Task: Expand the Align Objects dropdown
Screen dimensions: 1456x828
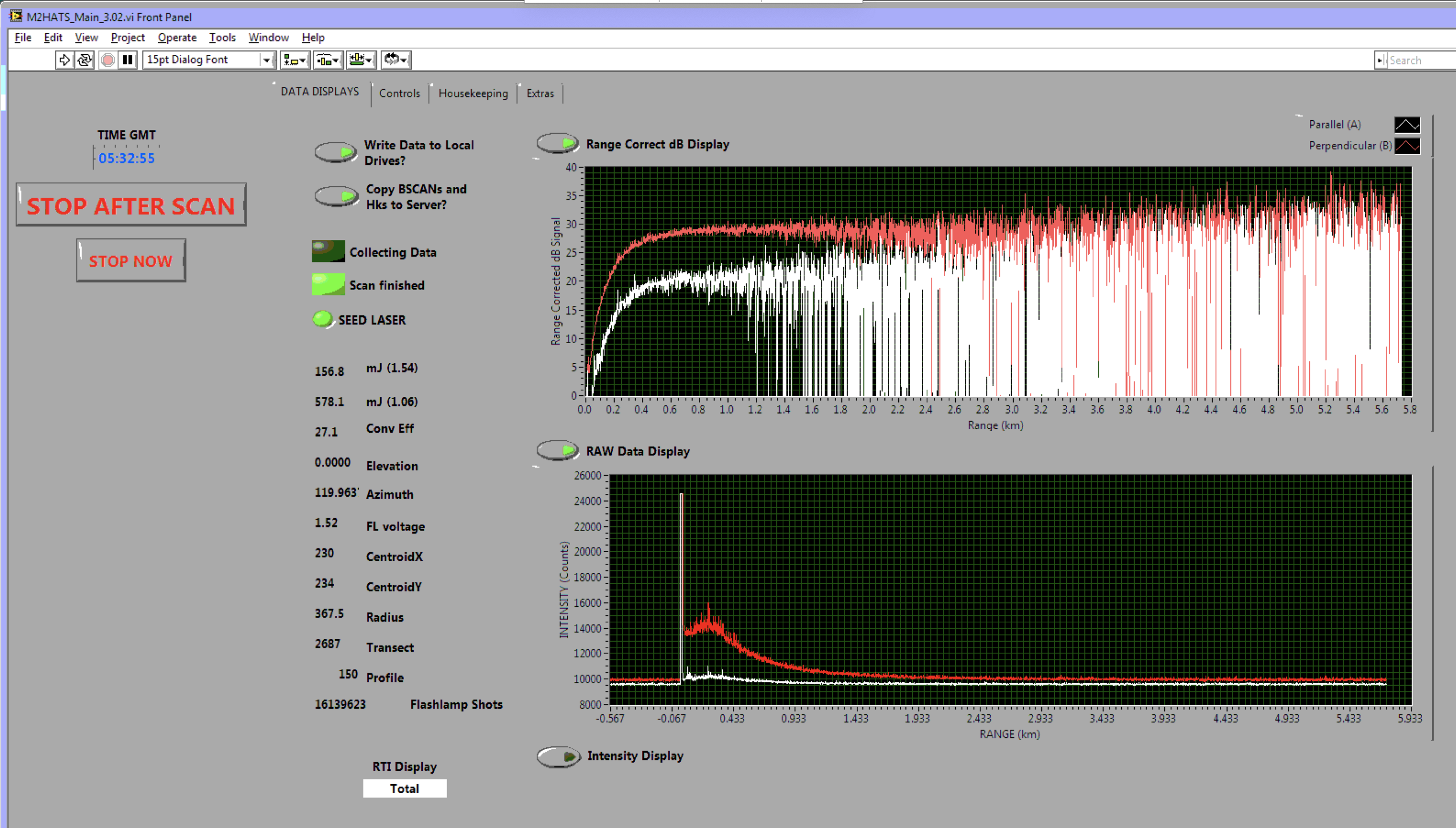Action: coord(295,60)
